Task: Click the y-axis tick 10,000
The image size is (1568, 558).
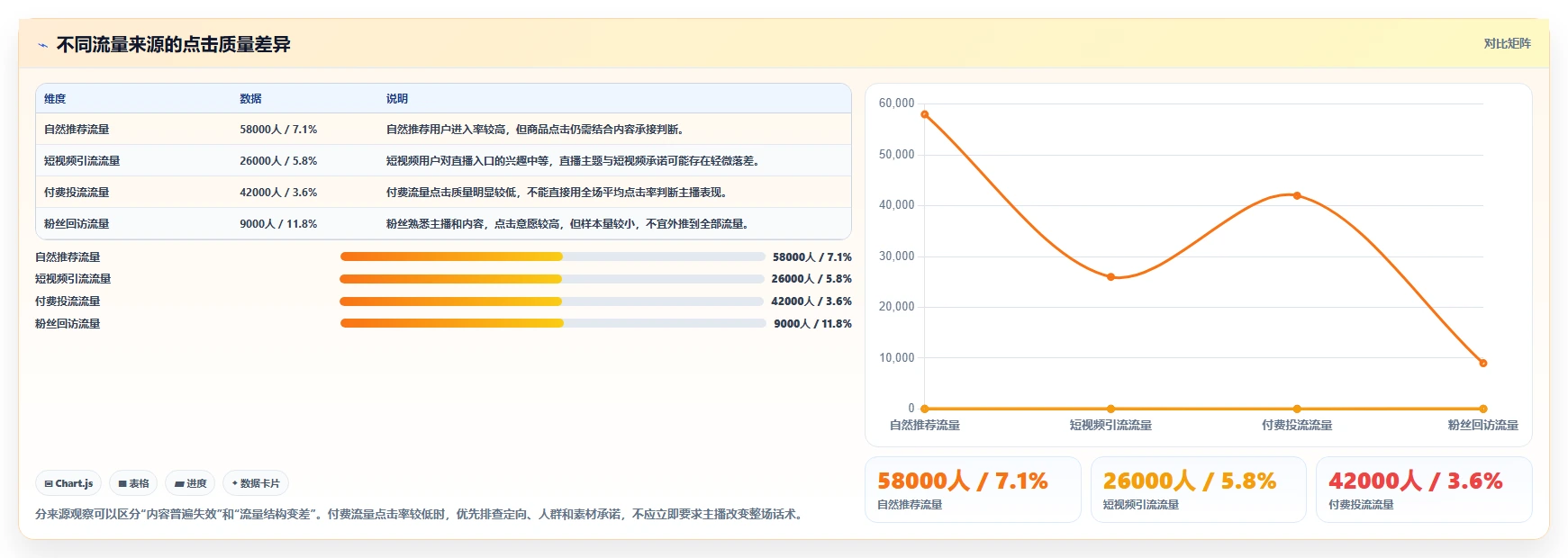Action: pyautogui.click(x=896, y=358)
